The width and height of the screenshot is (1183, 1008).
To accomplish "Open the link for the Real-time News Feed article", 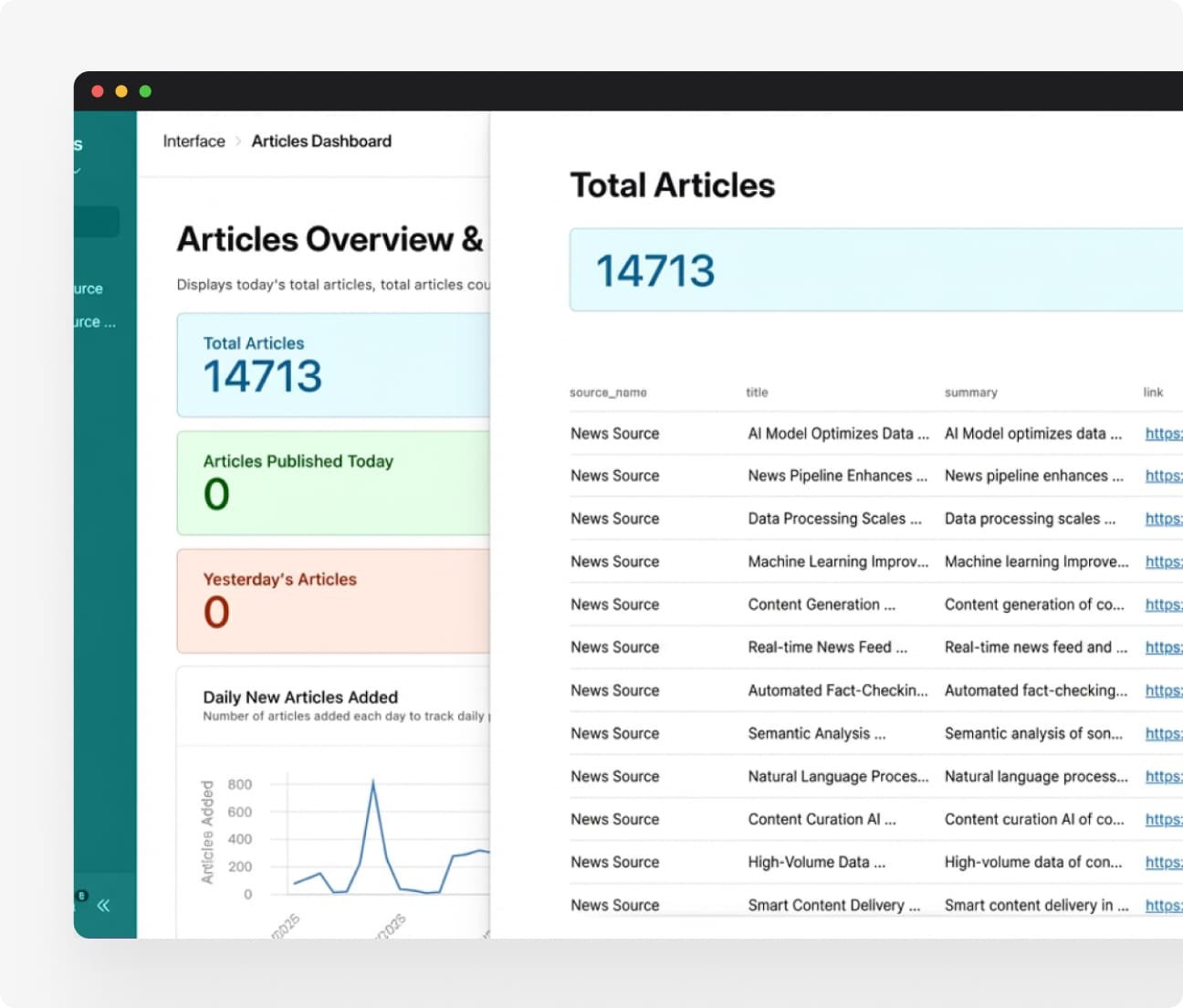I will coord(1162,647).
